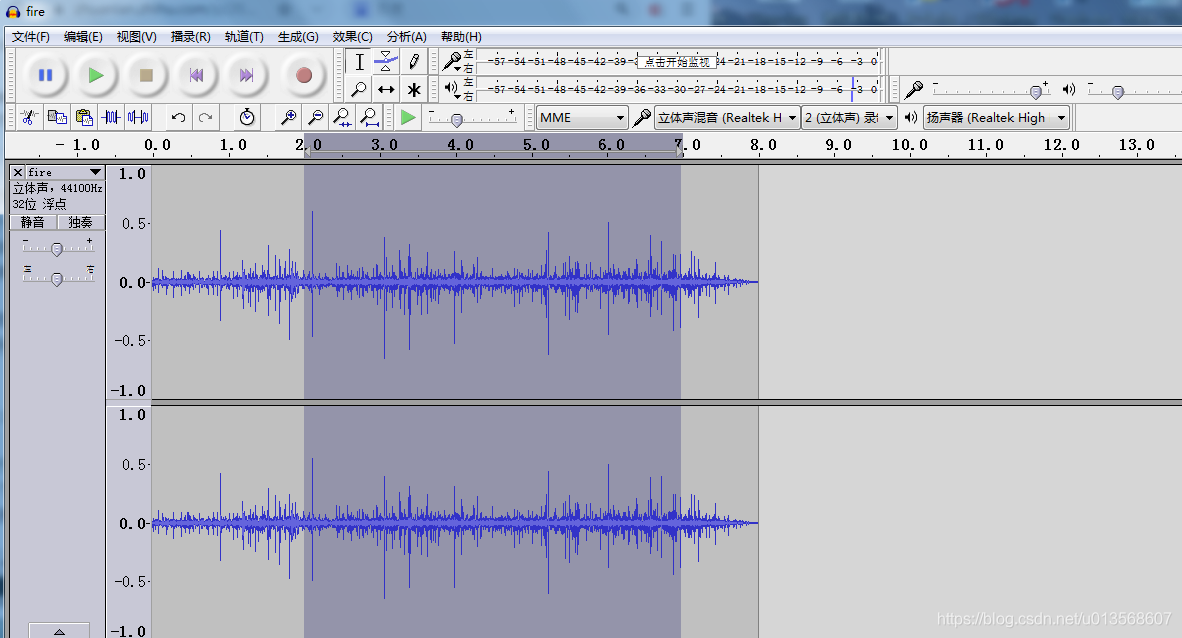Screen dimensions: 1182x638
Task: Open the 分析(A) menu
Action: 406,37
